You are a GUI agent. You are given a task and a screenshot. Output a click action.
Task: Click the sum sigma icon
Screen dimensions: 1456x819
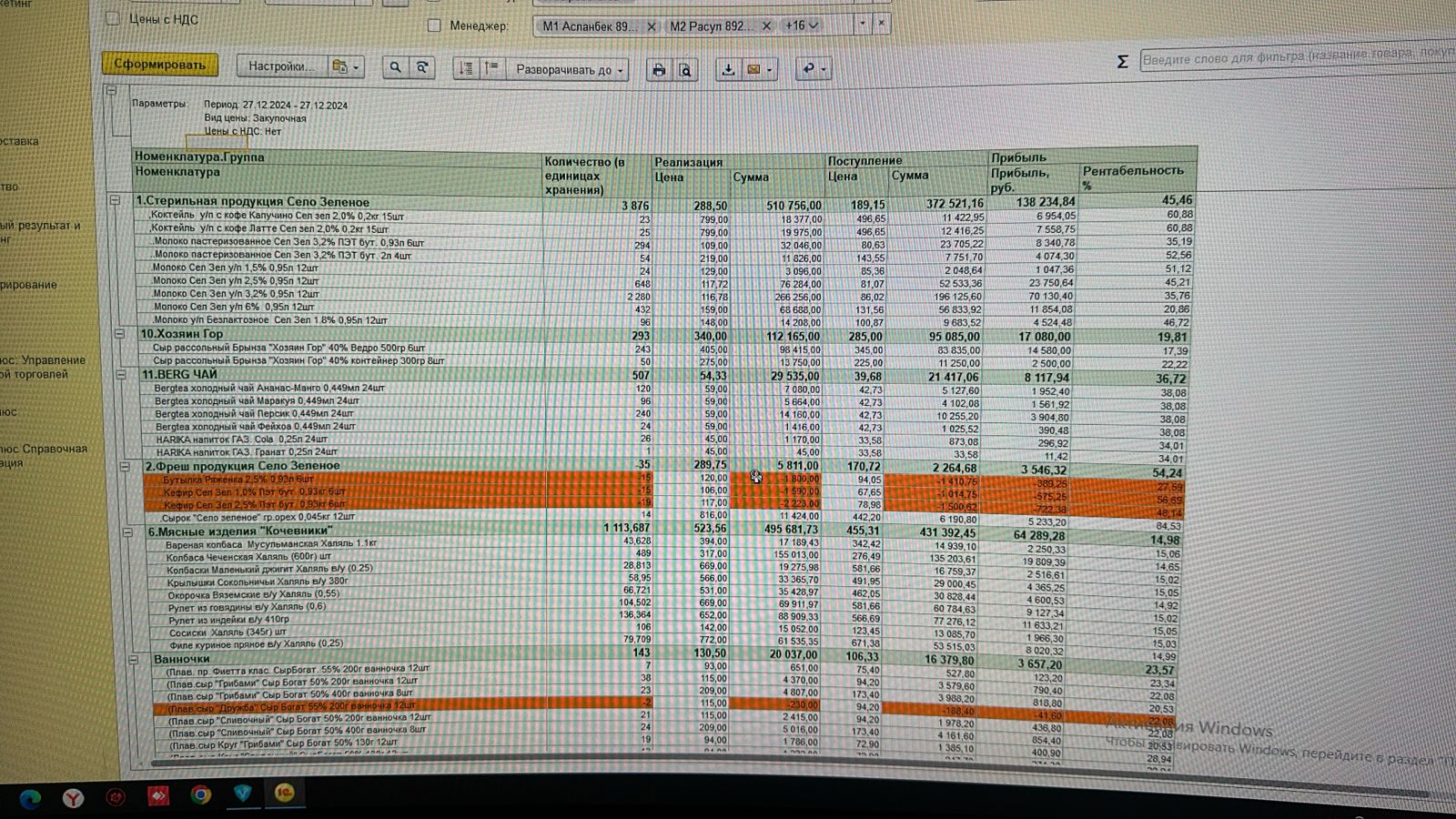pyautogui.click(x=1122, y=61)
